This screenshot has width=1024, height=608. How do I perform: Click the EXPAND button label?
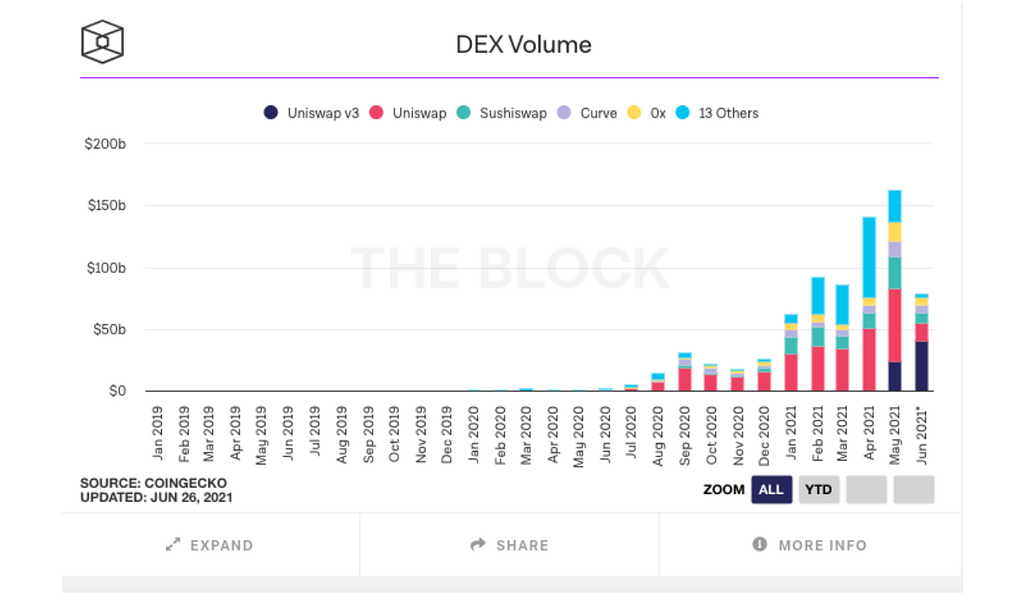pyautogui.click(x=222, y=545)
